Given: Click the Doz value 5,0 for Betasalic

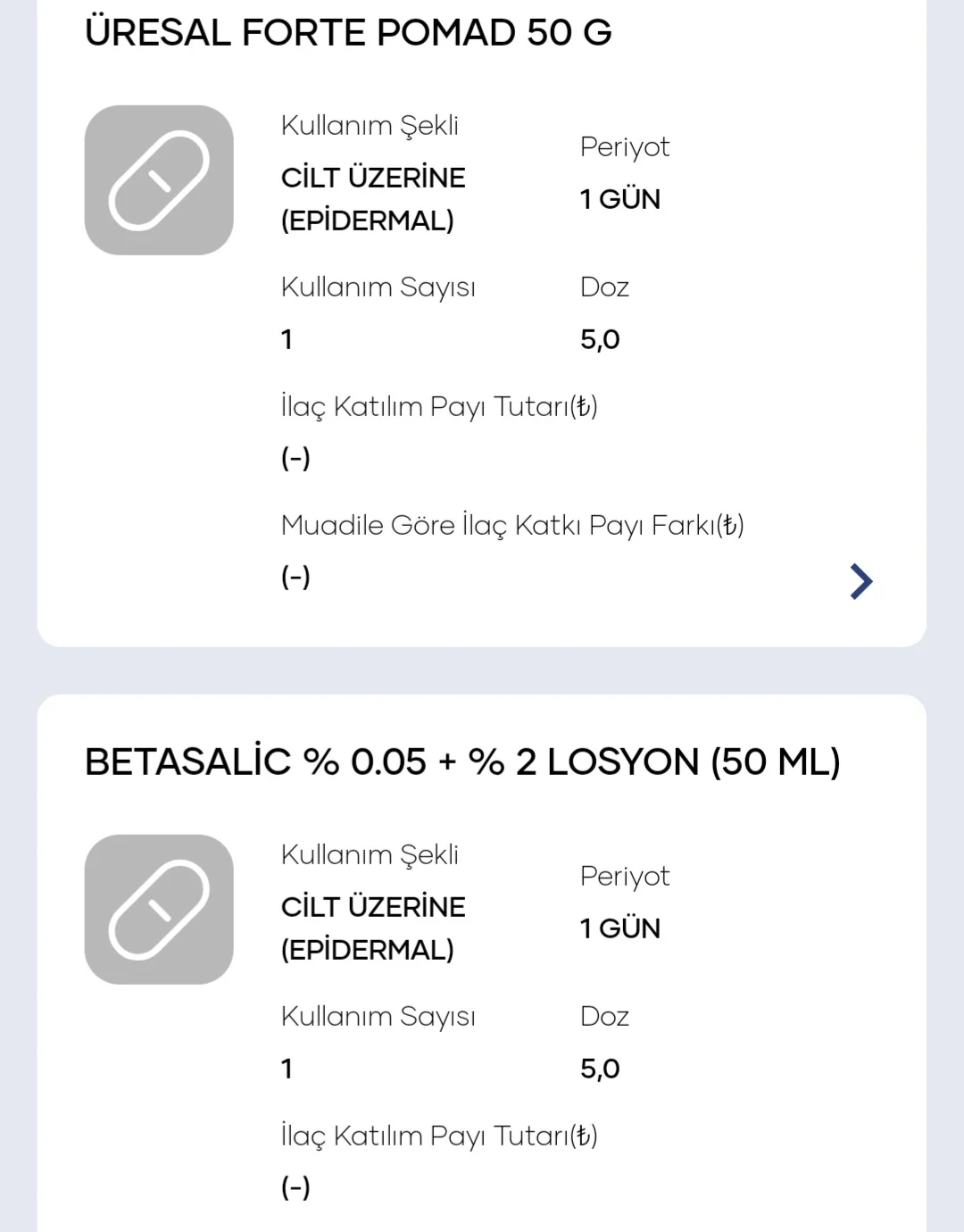Looking at the screenshot, I should pyautogui.click(x=600, y=1069).
